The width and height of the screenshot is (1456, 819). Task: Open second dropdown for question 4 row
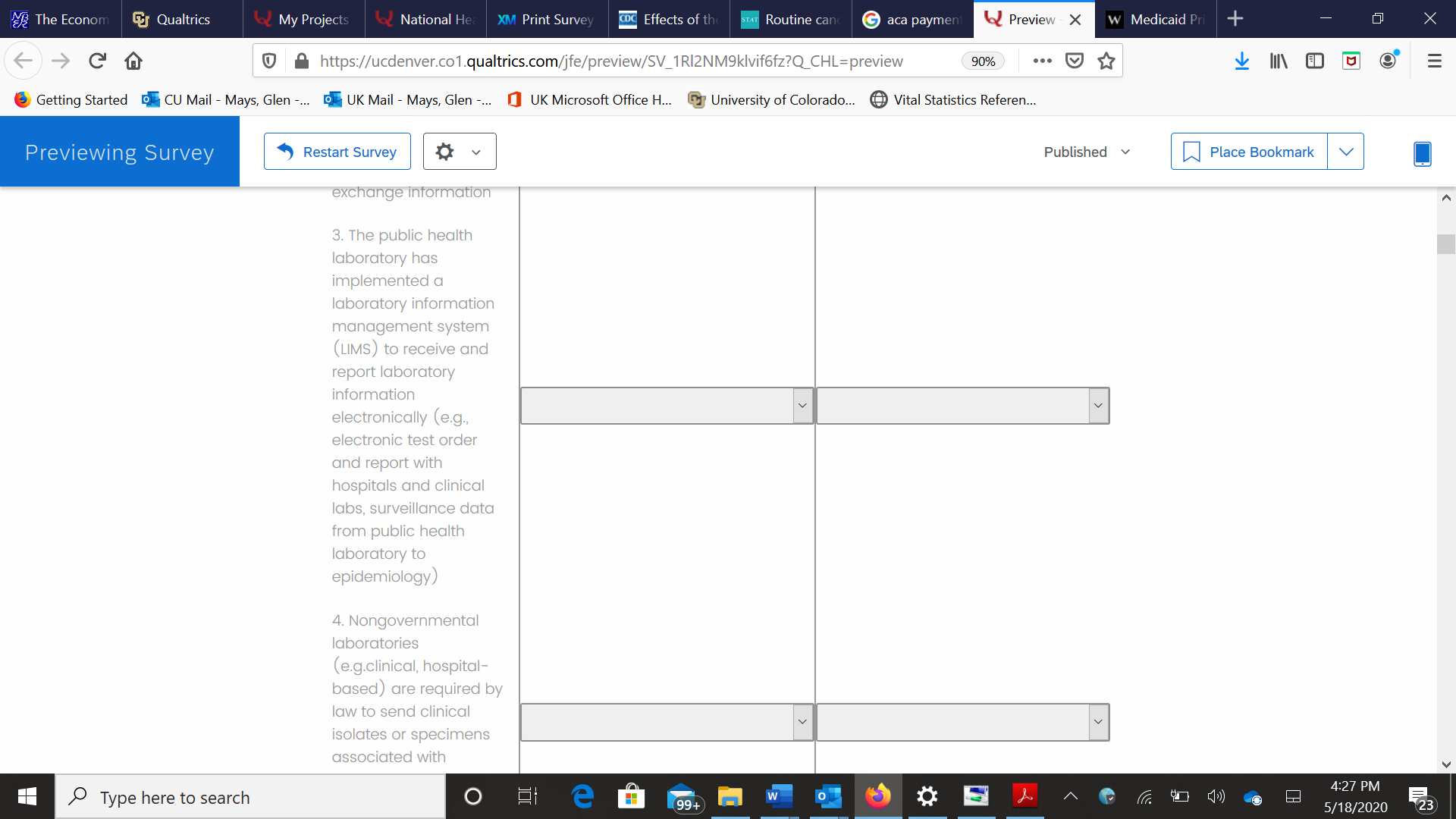pos(962,722)
